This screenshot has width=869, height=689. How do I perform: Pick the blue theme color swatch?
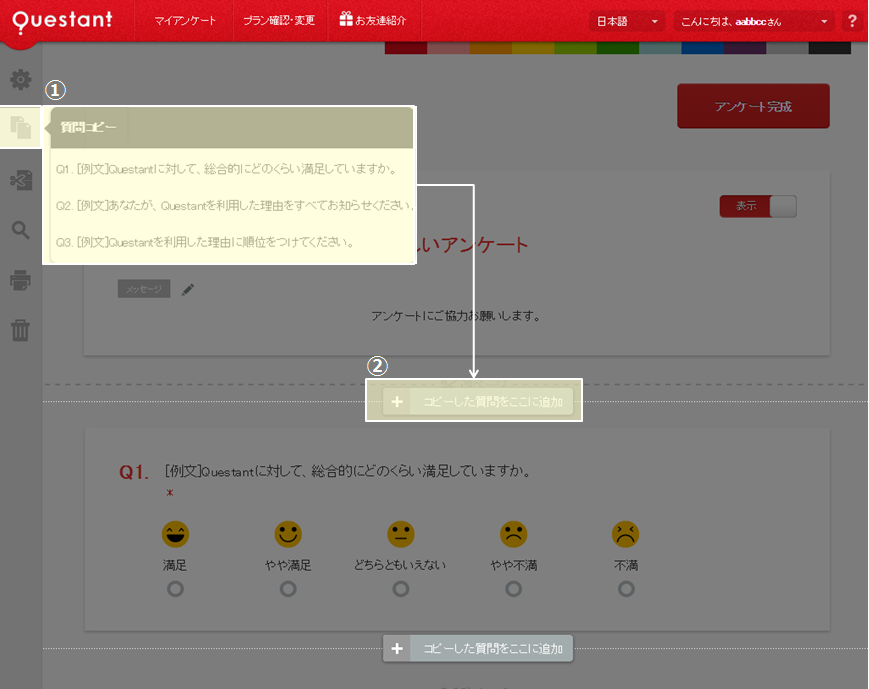[x=702, y=48]
